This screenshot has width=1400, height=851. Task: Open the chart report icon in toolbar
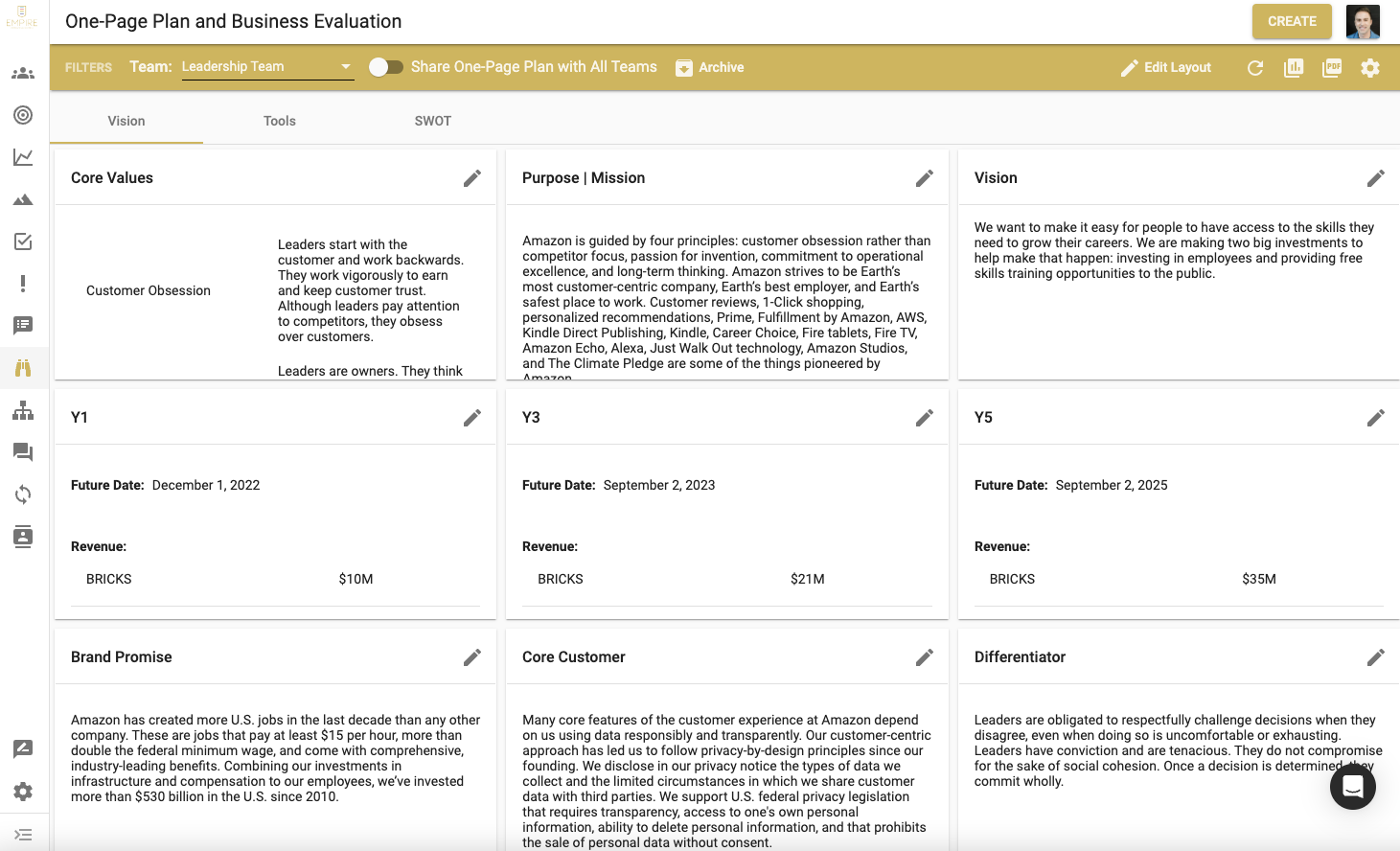point(1294,68)
